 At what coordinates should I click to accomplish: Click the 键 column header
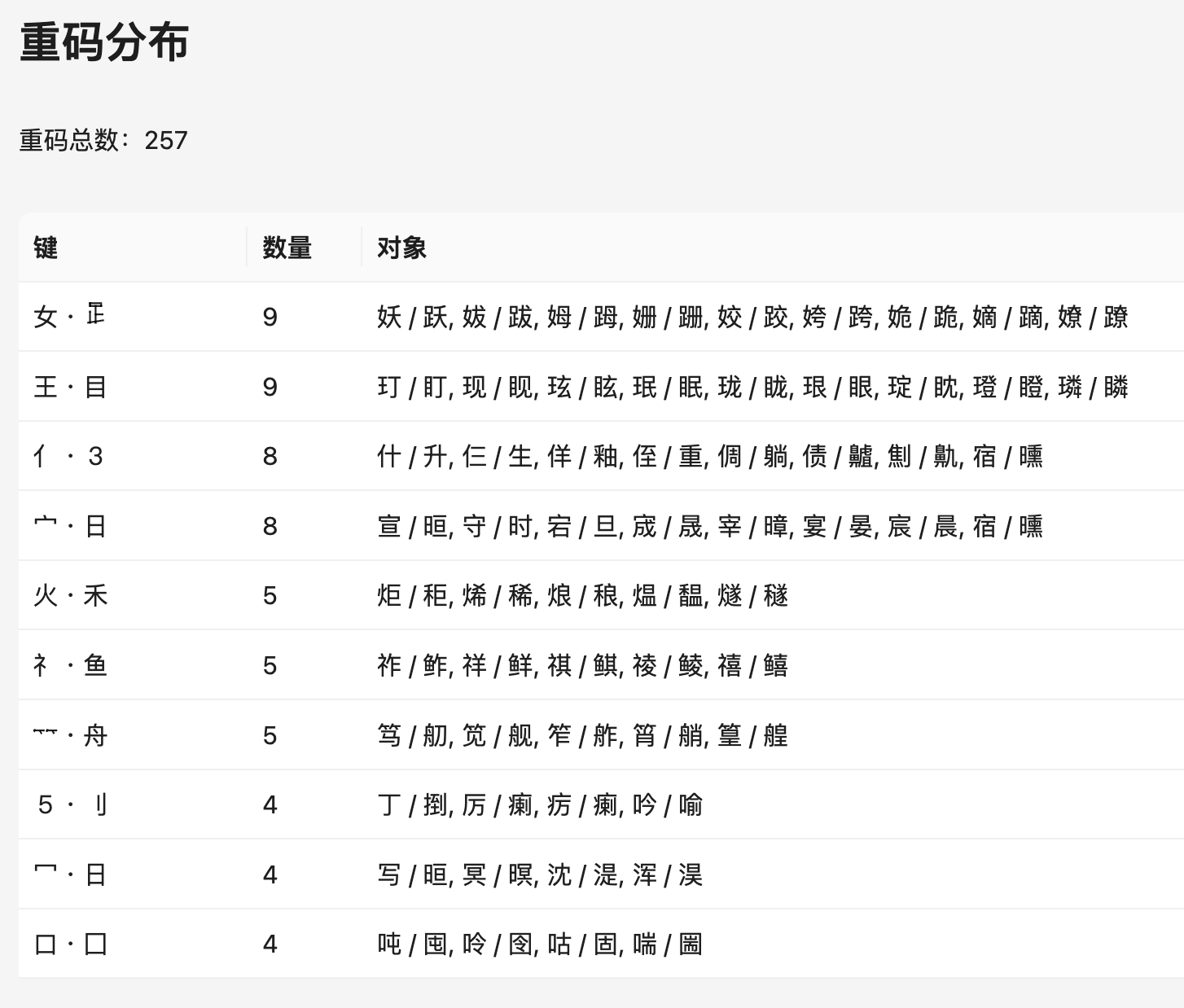coord(46,248)
